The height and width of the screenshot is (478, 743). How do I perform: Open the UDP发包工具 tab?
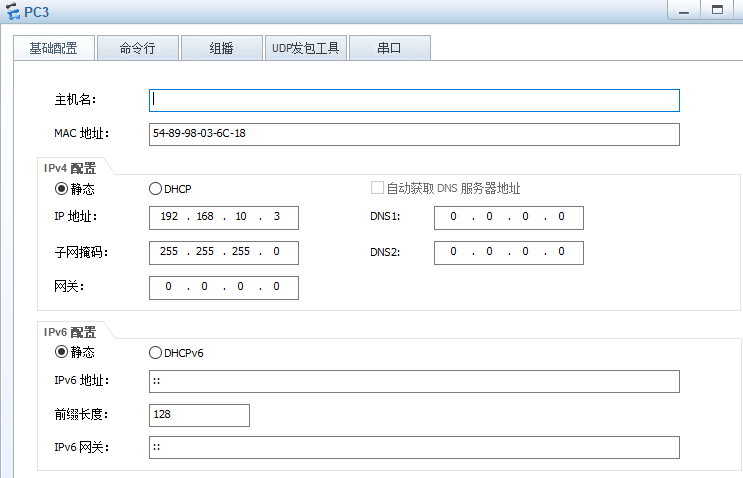306,48
